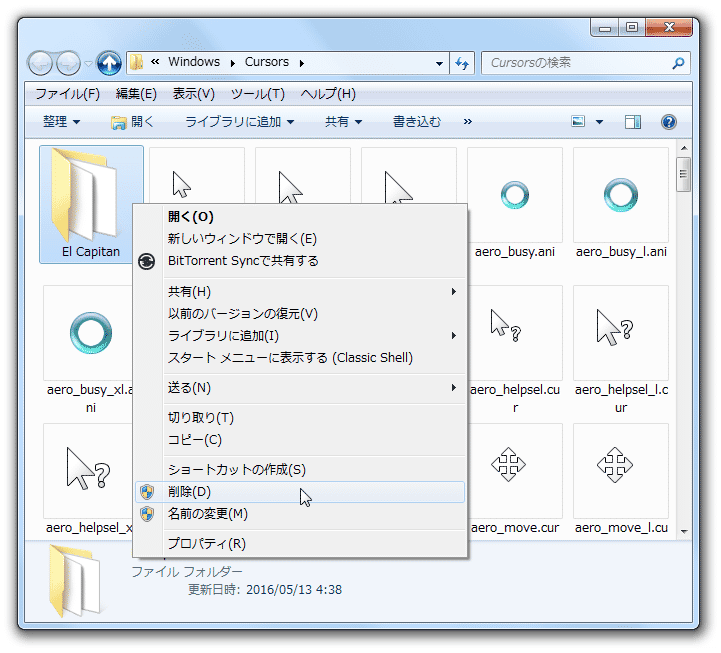Screen dimensions: 721x653
Task: Choose BitTorrent Syncで共有する
Action: pyautogui.click(x=300, y=261)
